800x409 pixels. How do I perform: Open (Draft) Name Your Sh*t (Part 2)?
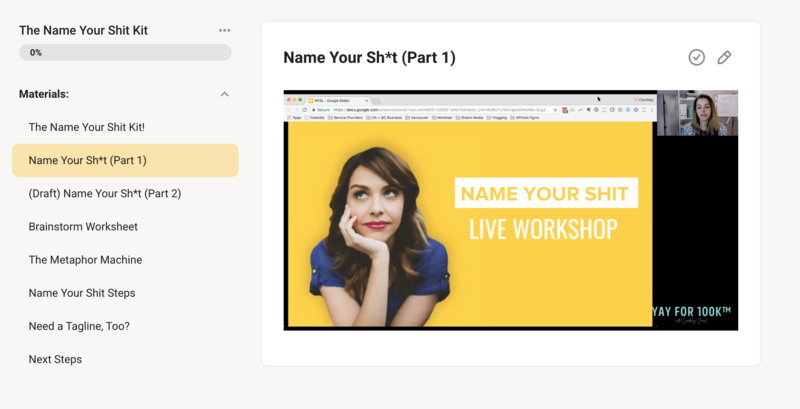[x=104, y=193]
